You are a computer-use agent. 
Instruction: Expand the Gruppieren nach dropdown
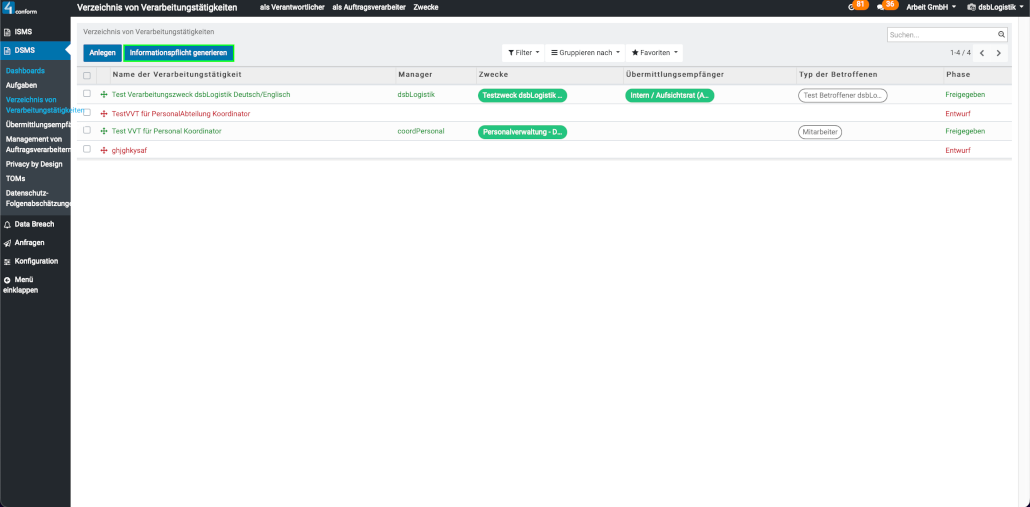pyautogui.click(x=586, y=53)
